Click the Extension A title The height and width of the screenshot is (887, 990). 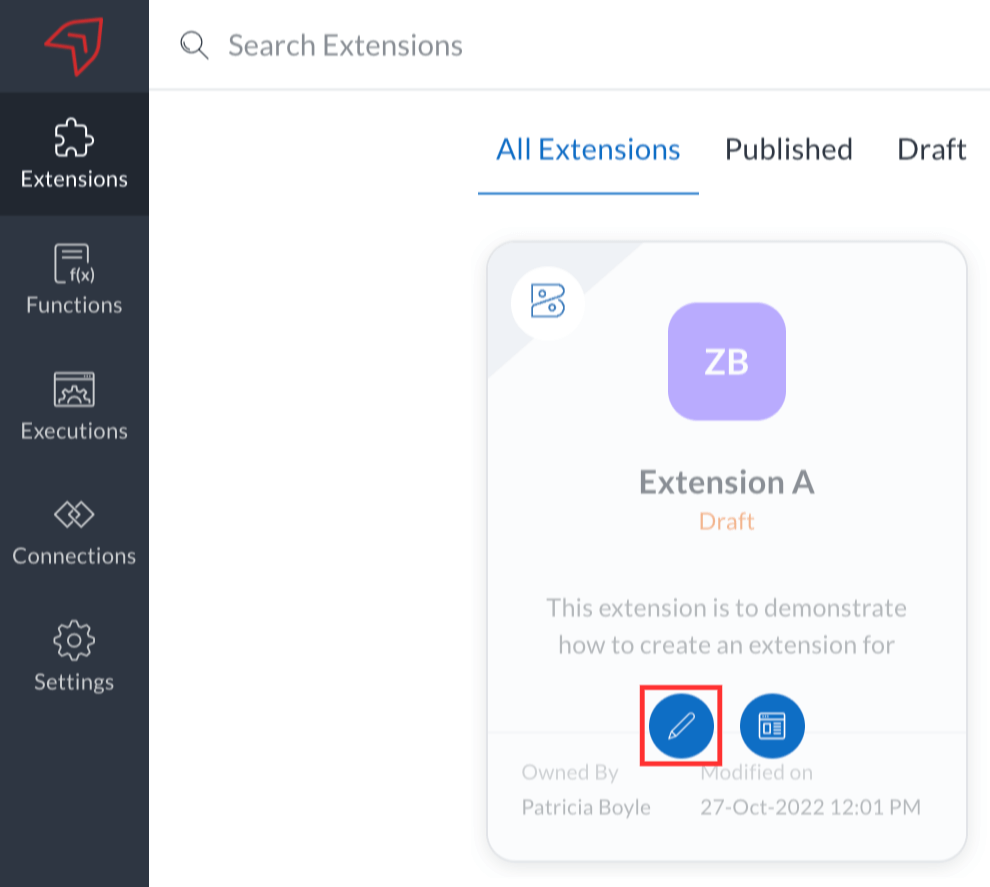click(726, 482)
